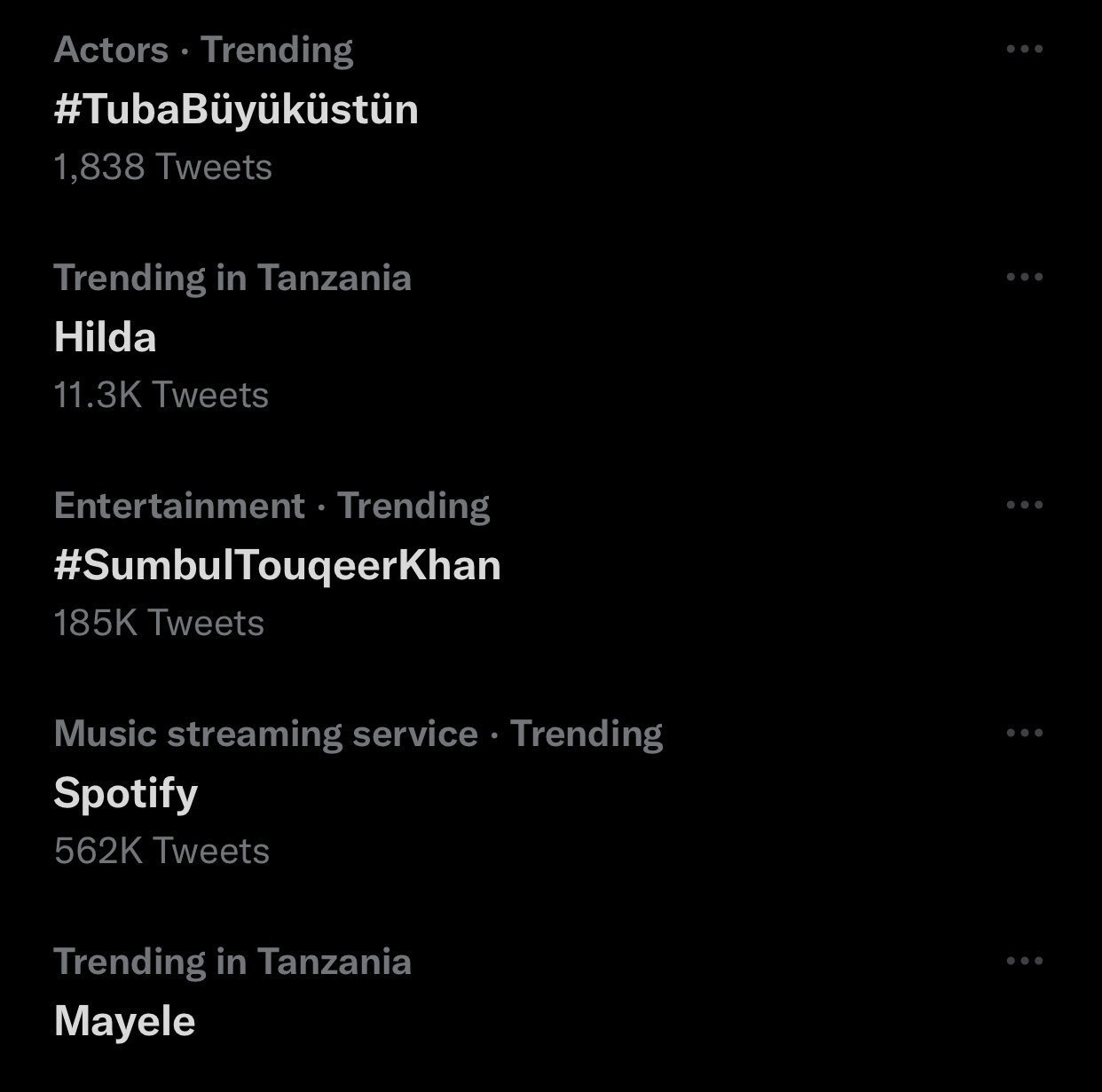Open the Hilda trending topic
The height and width of the screenshot is (1092, 1102).
pos(105,338)
